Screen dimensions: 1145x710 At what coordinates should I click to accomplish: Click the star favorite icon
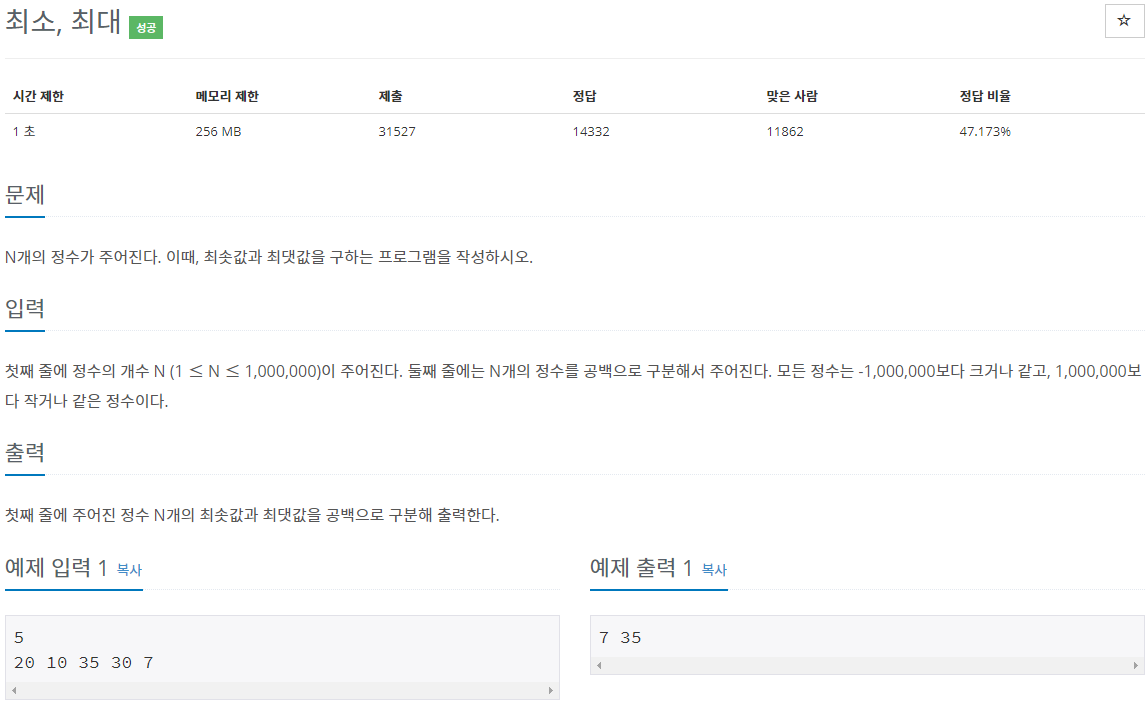click(x=1124, y=20)
